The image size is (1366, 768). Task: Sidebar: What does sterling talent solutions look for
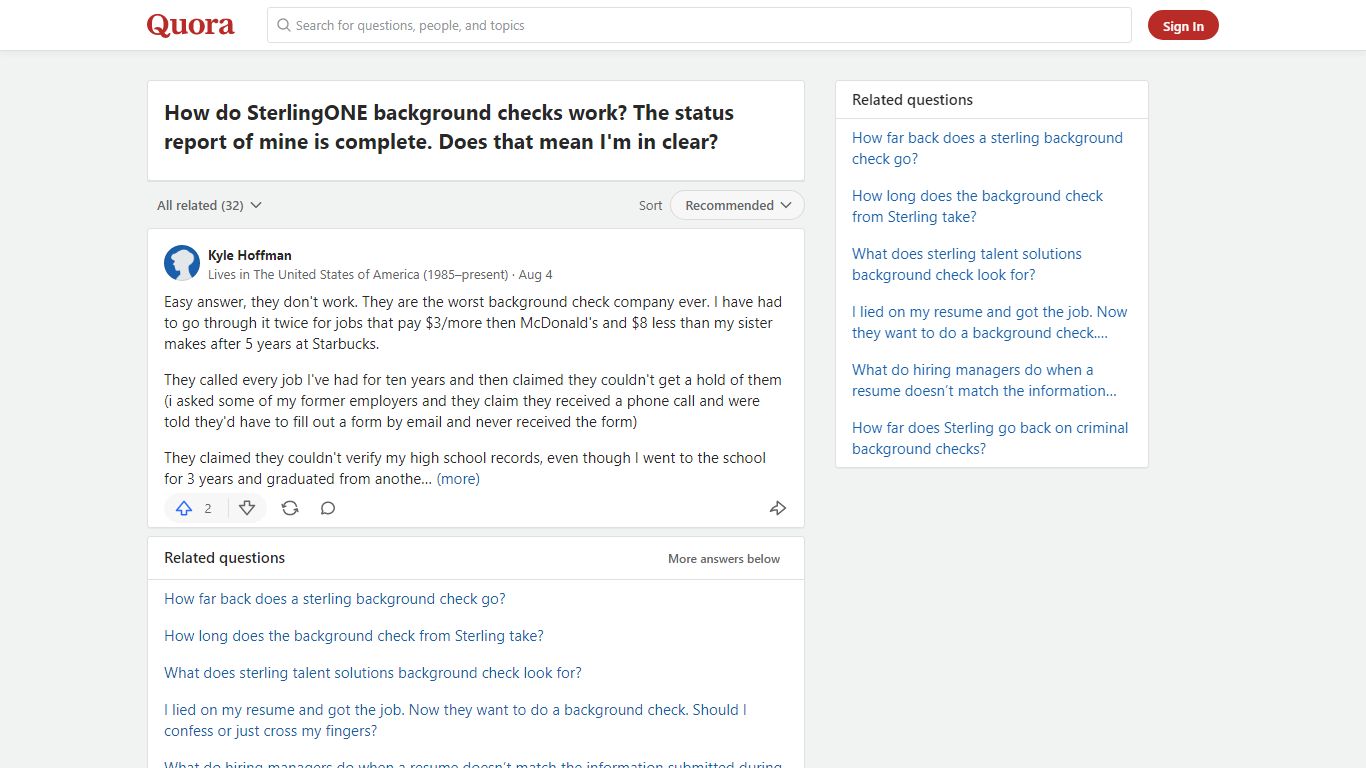967,264
